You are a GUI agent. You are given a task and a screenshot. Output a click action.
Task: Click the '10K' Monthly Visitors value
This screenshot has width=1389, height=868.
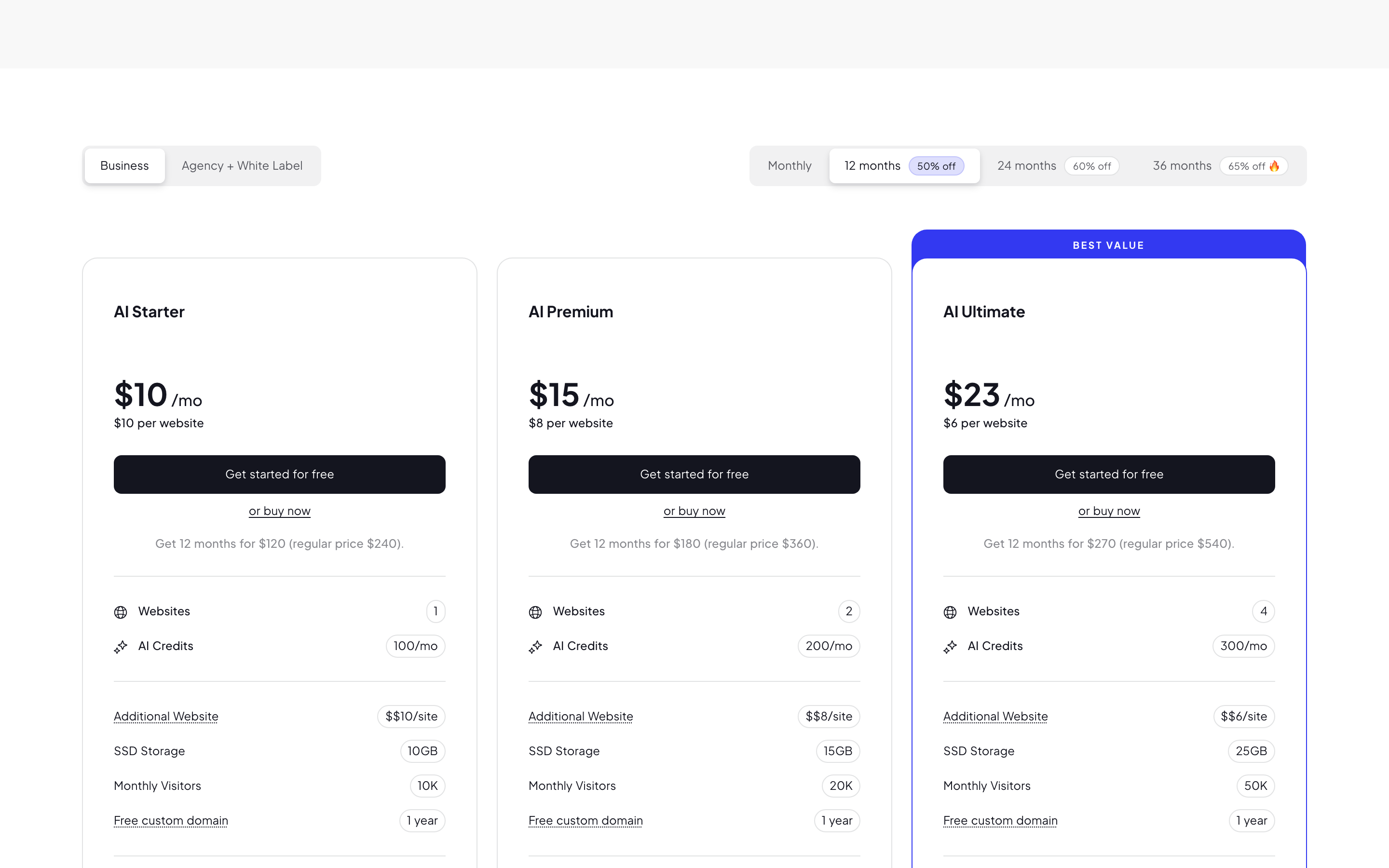tap(427, 786)
